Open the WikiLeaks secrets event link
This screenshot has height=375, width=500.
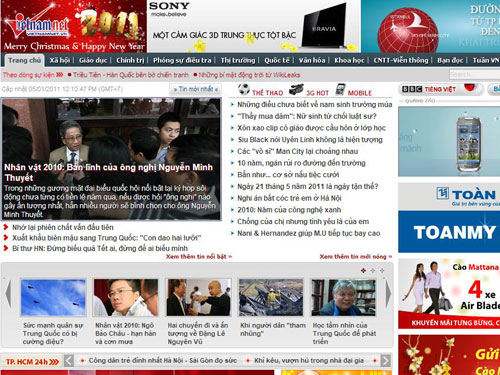pos(249,75)
